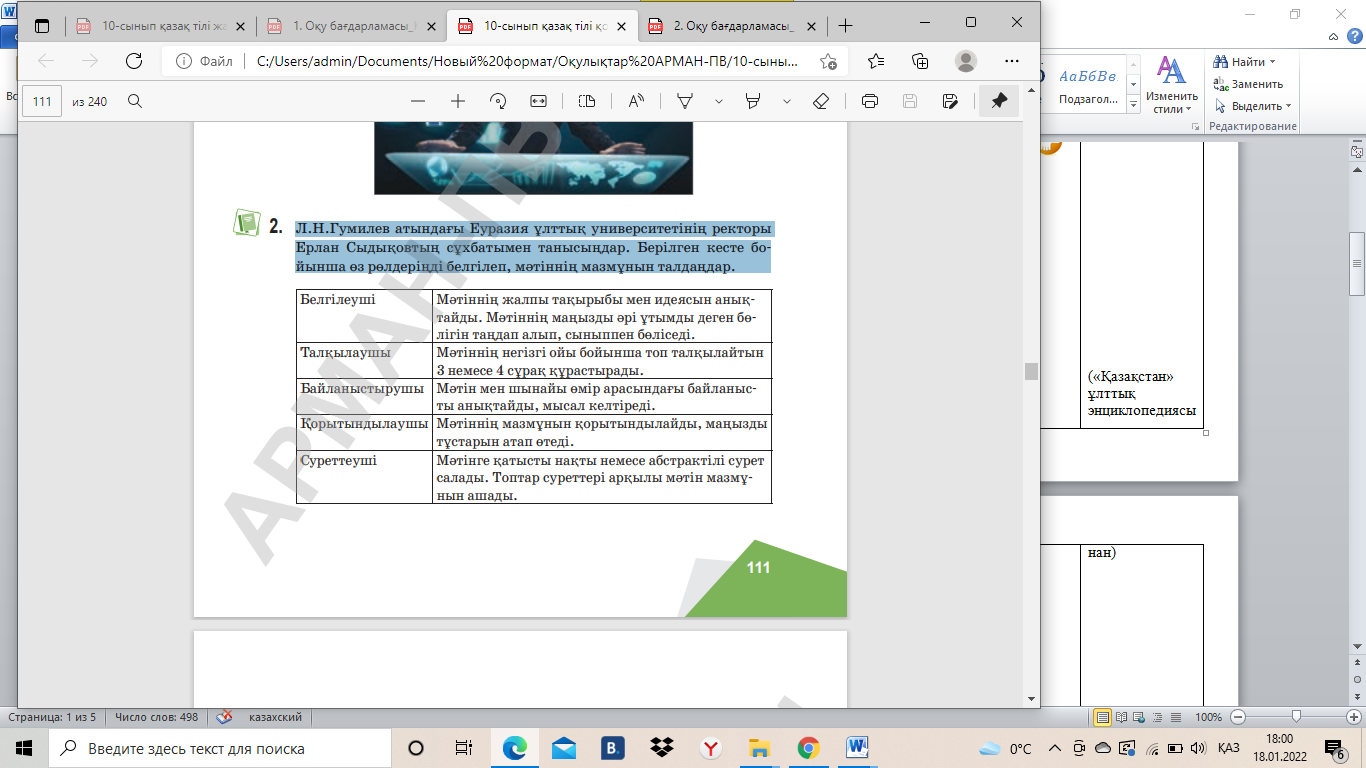The width and height of the screenshot is (1366, 768).
Task: Expand the Highlight color dropdown arrow
Action: pyautogui.click(x=787, y=101)
